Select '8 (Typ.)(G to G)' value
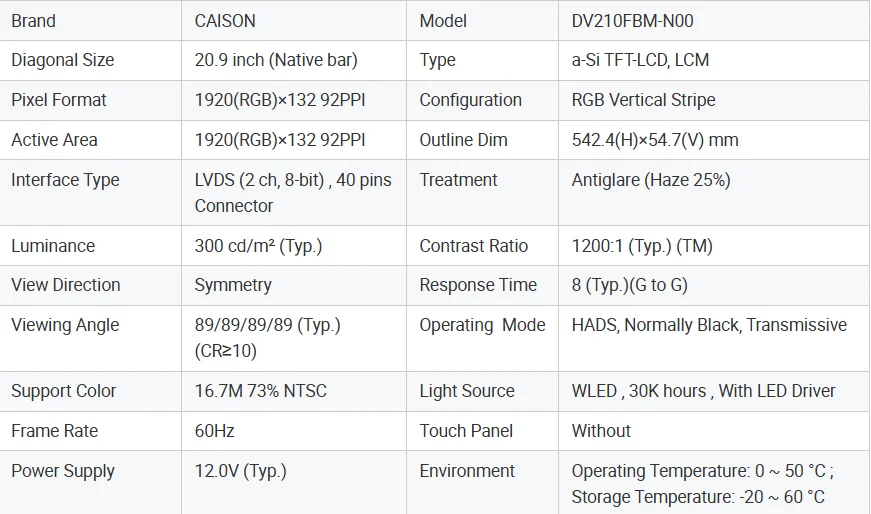 point(629,285)
